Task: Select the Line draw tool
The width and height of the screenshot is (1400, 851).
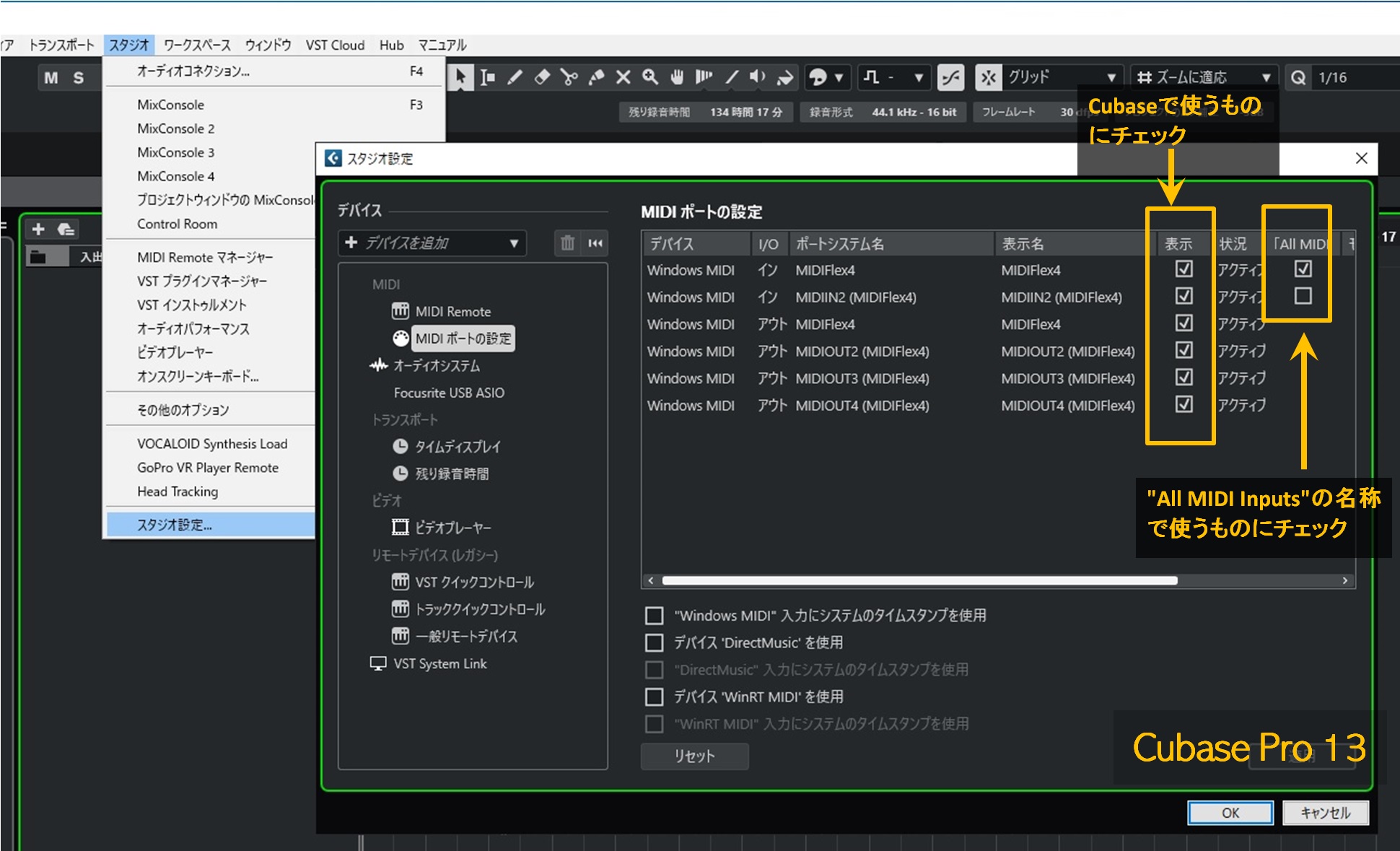Action: (x=732, y=77)
